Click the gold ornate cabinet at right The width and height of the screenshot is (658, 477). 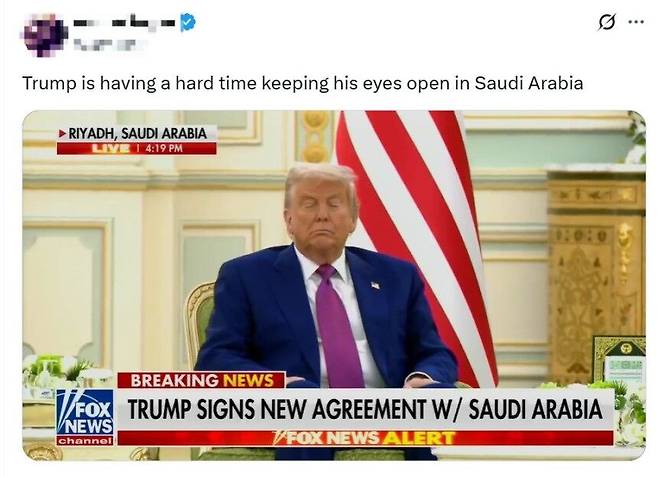tap(597, 275)
